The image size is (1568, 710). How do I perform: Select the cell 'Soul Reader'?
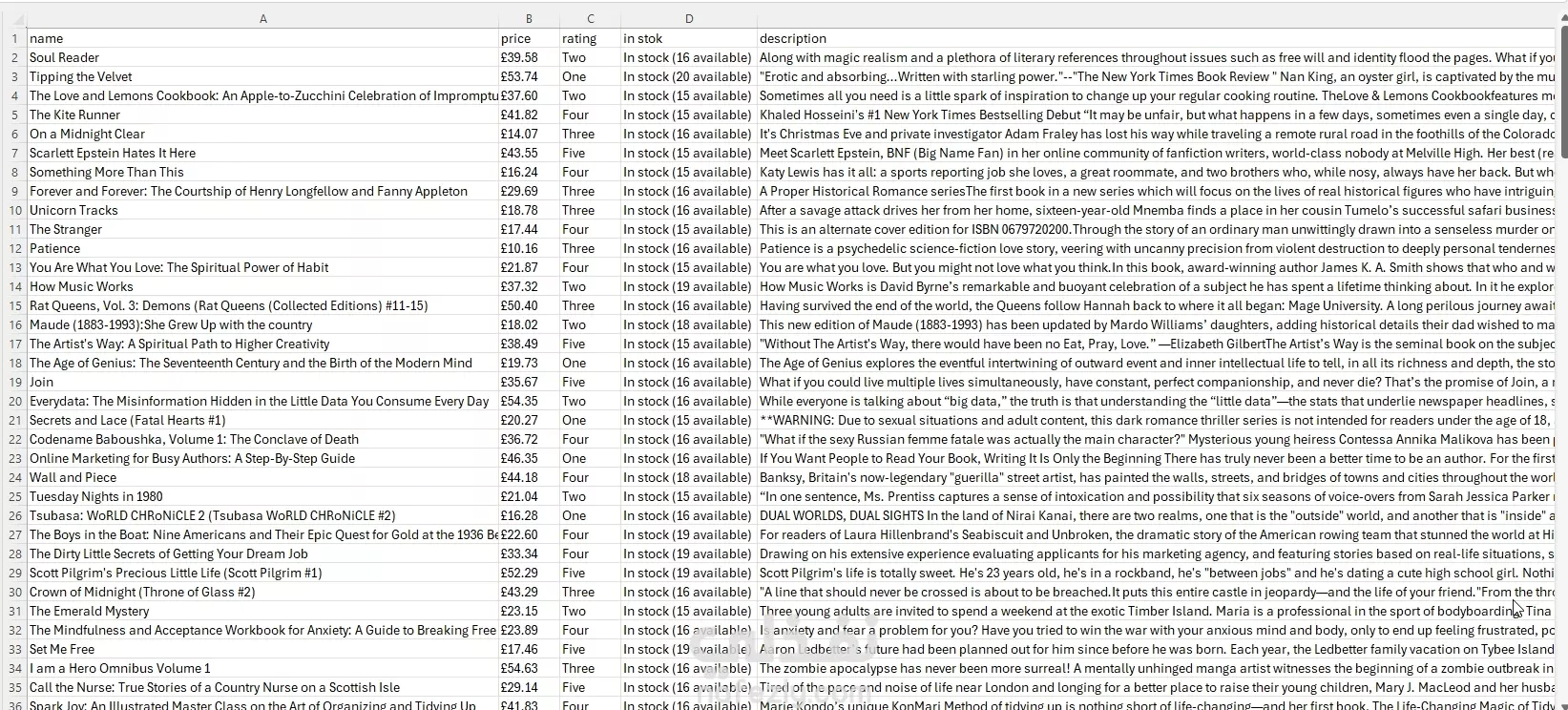tap(262, 57)
